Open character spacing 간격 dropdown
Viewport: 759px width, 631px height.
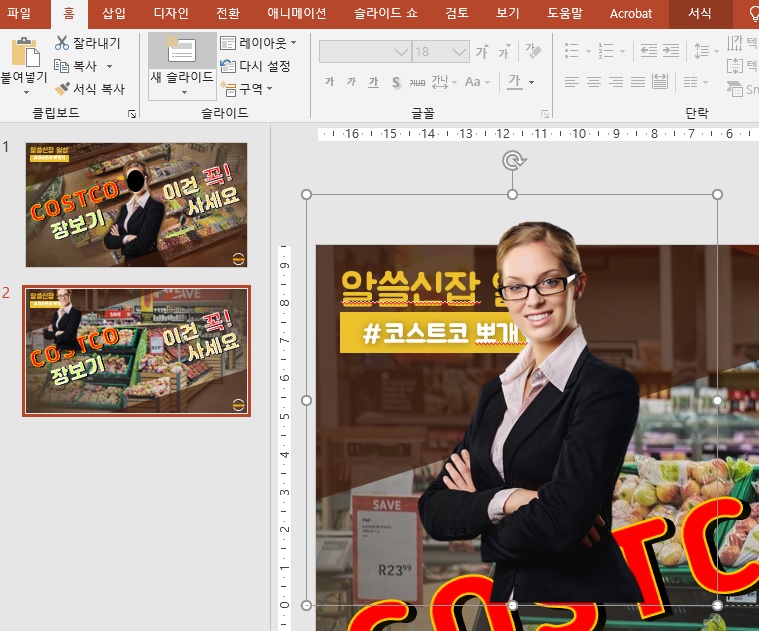[443, 82]
